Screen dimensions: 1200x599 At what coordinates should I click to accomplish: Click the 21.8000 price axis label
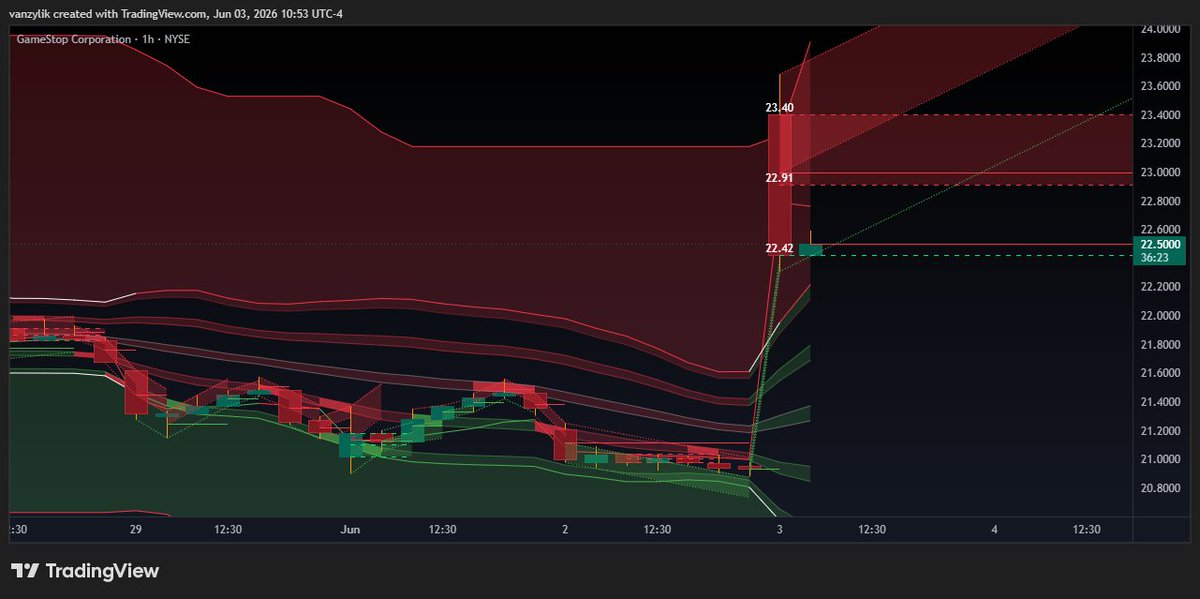(1160, 345)
